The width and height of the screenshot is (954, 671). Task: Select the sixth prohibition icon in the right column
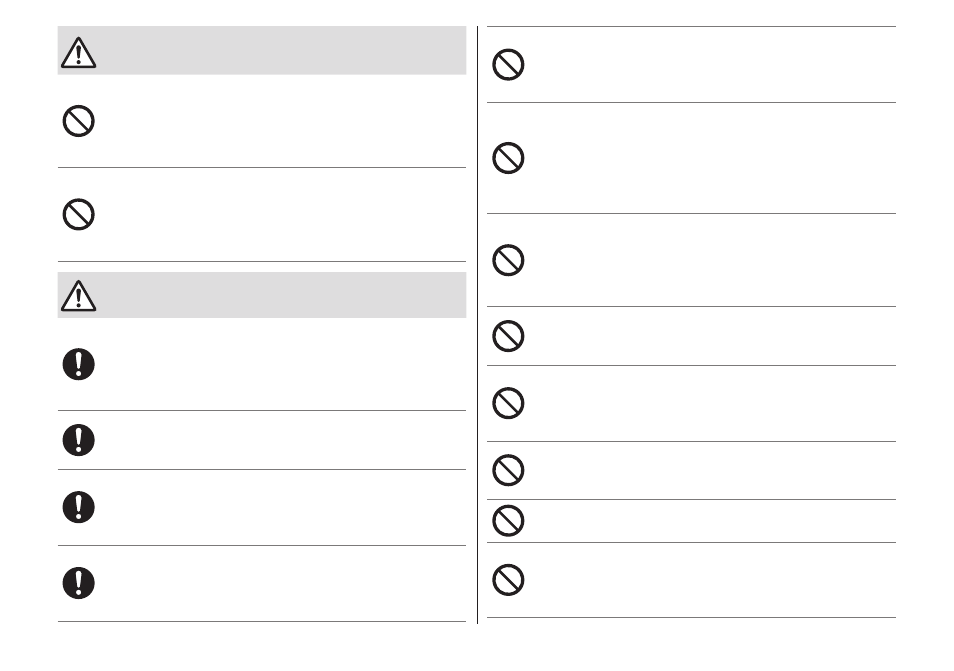(x=508, y=470)
